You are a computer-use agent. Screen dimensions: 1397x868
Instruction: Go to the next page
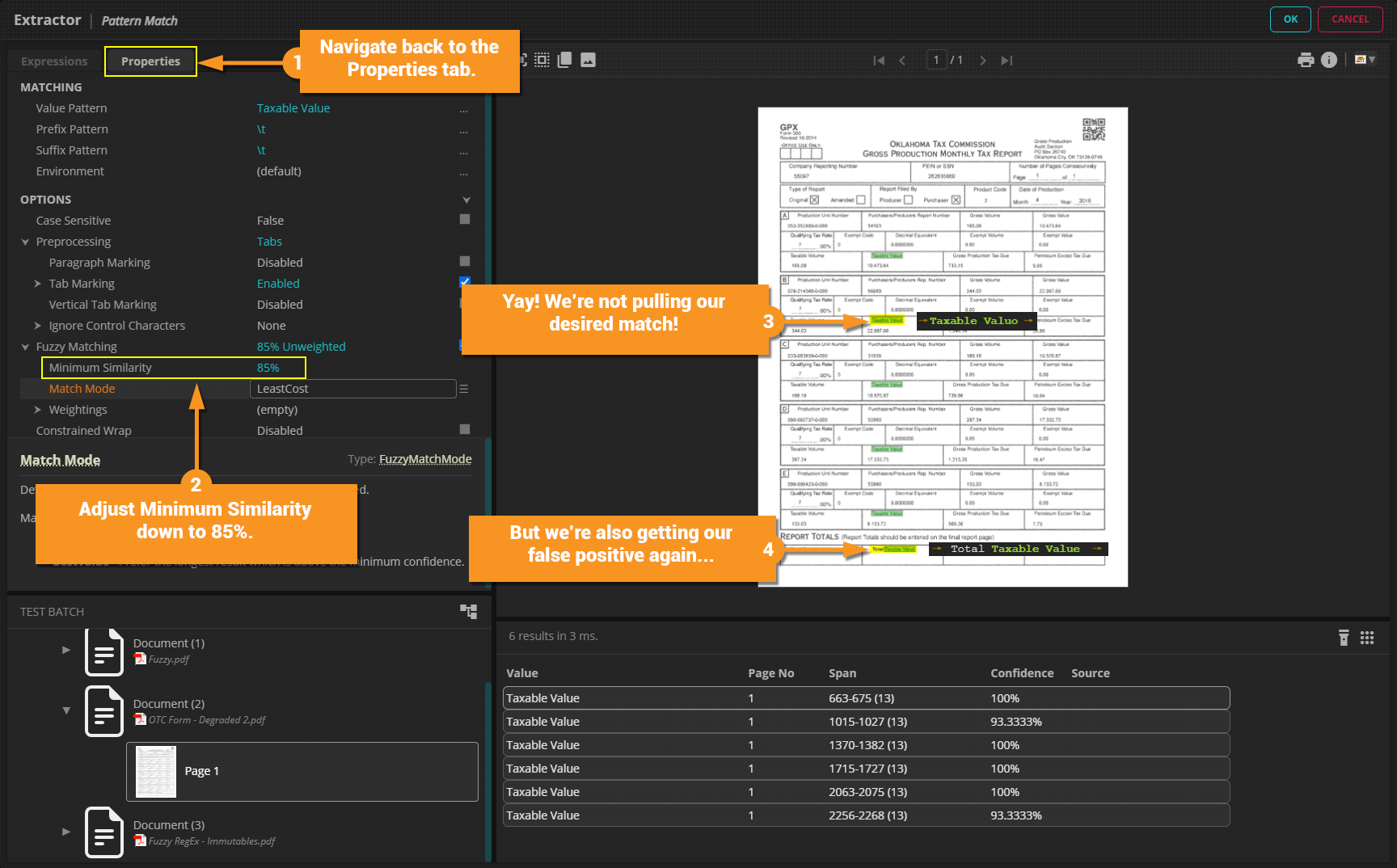tap(982, 61)
